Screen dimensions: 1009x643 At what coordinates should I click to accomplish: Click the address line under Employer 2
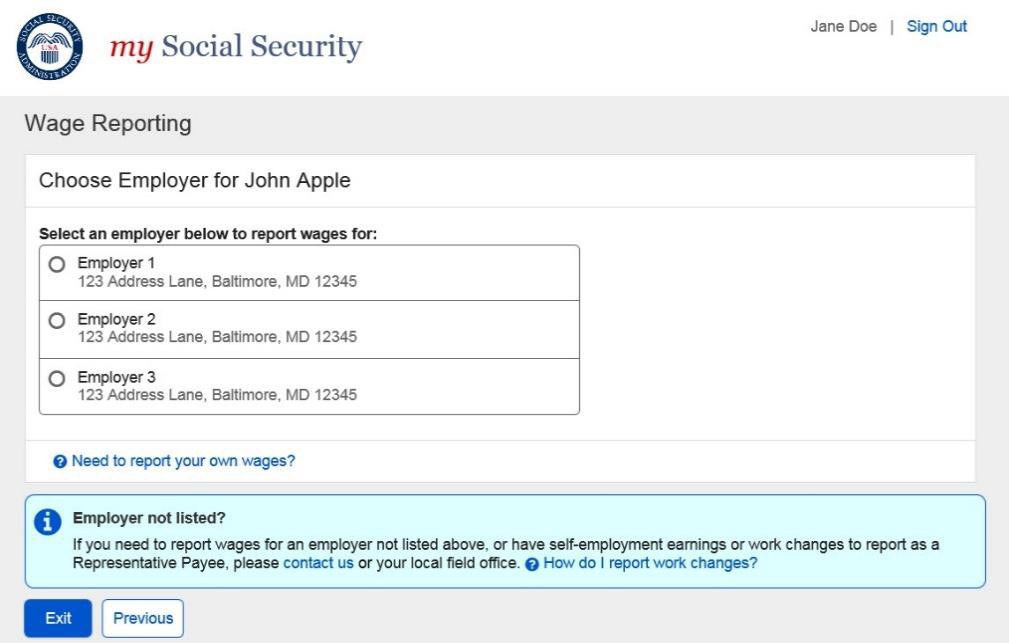point(217,337)
